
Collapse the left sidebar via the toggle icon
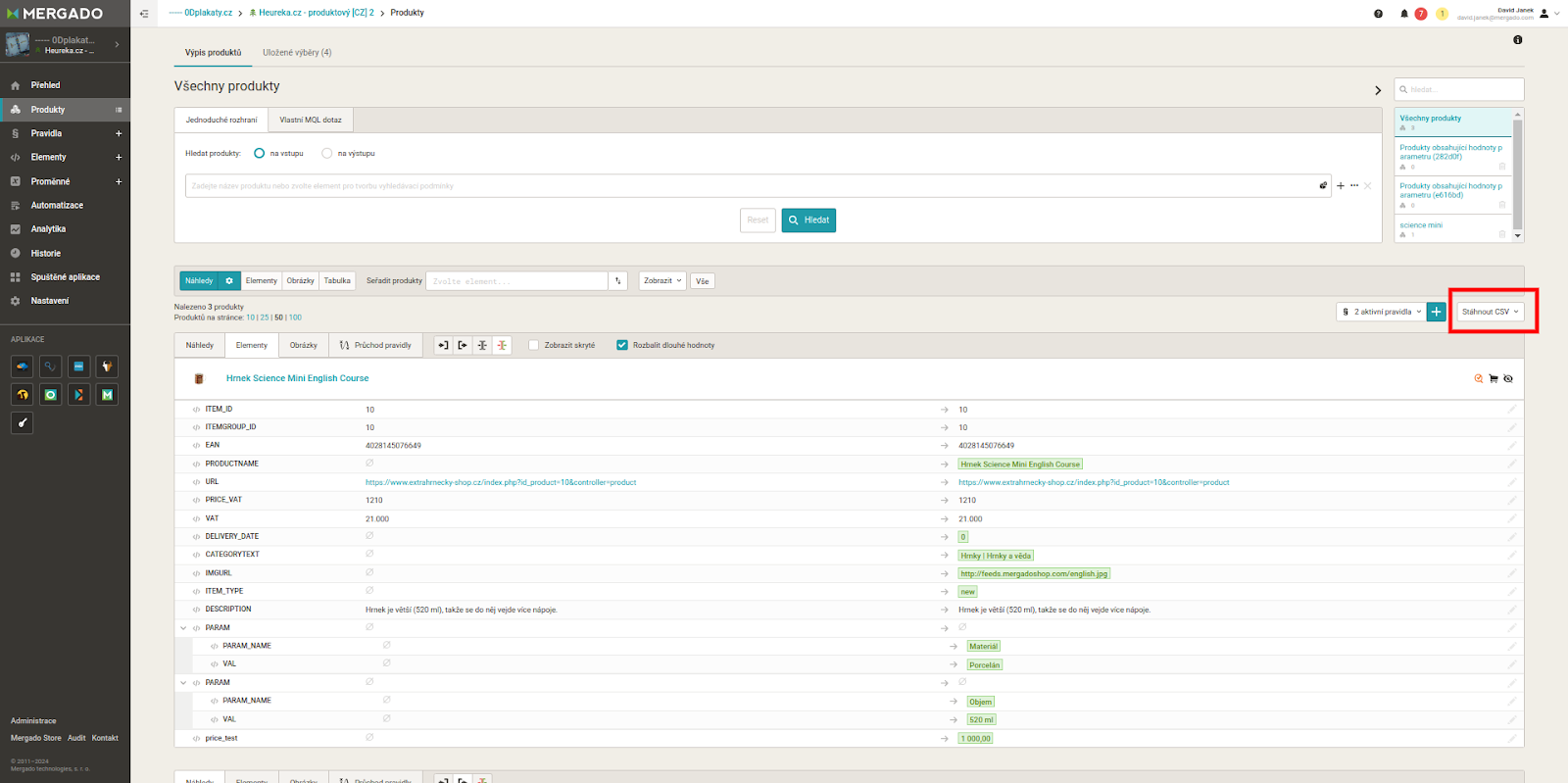coord(144,14)
